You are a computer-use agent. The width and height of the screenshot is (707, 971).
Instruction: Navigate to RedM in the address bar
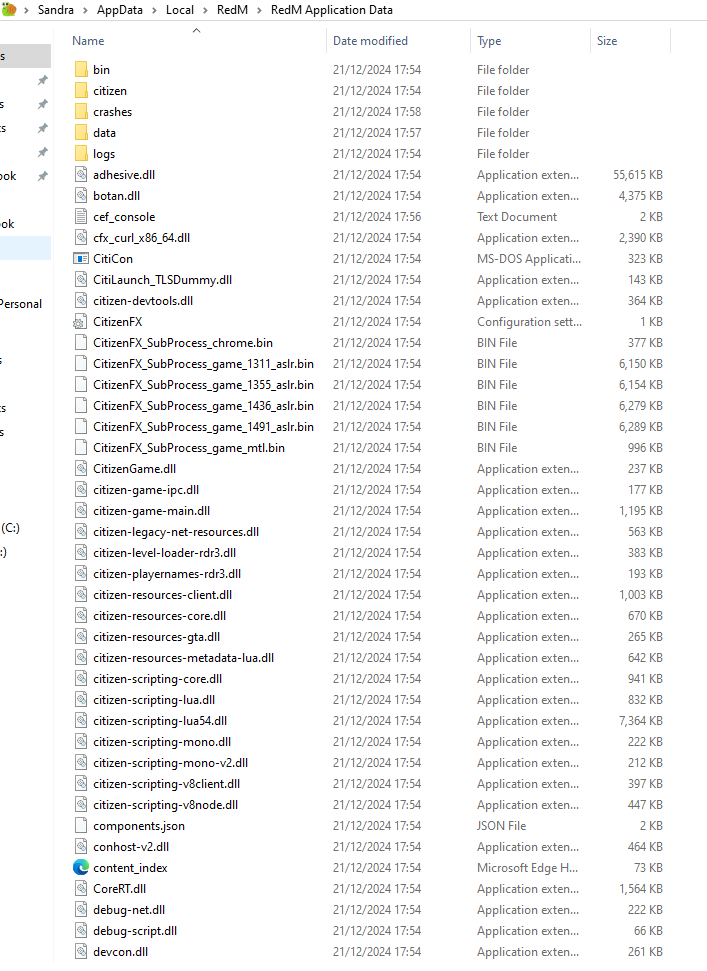coord(232,10)
